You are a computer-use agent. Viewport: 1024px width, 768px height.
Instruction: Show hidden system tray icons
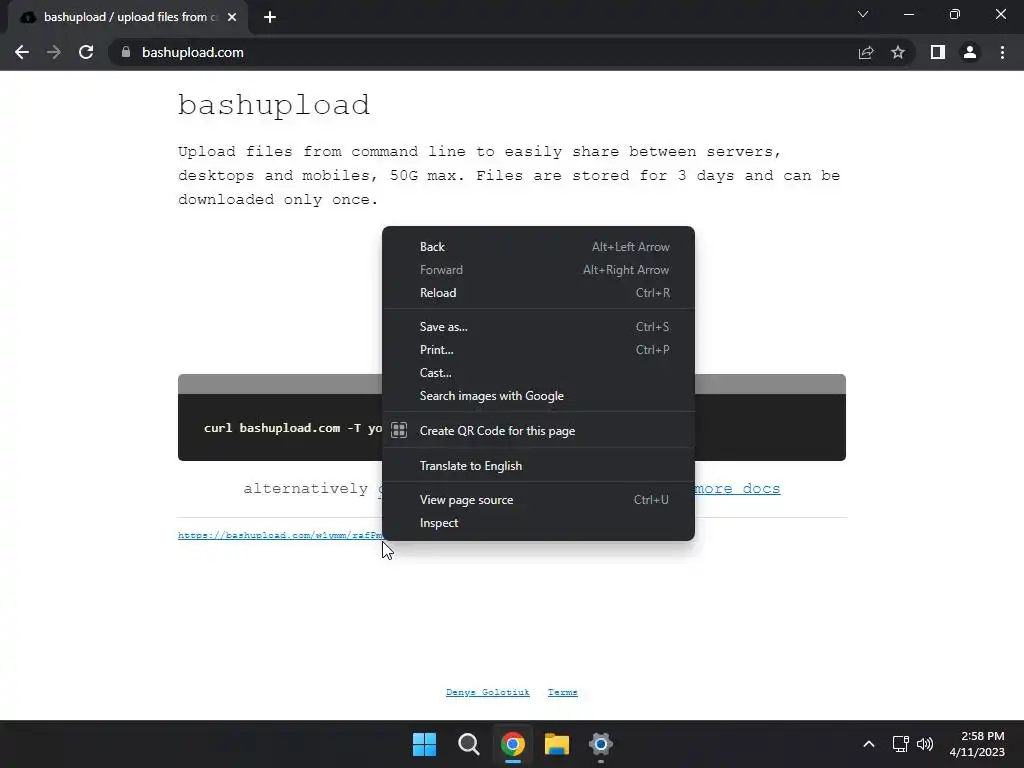(x=869, y=744)
